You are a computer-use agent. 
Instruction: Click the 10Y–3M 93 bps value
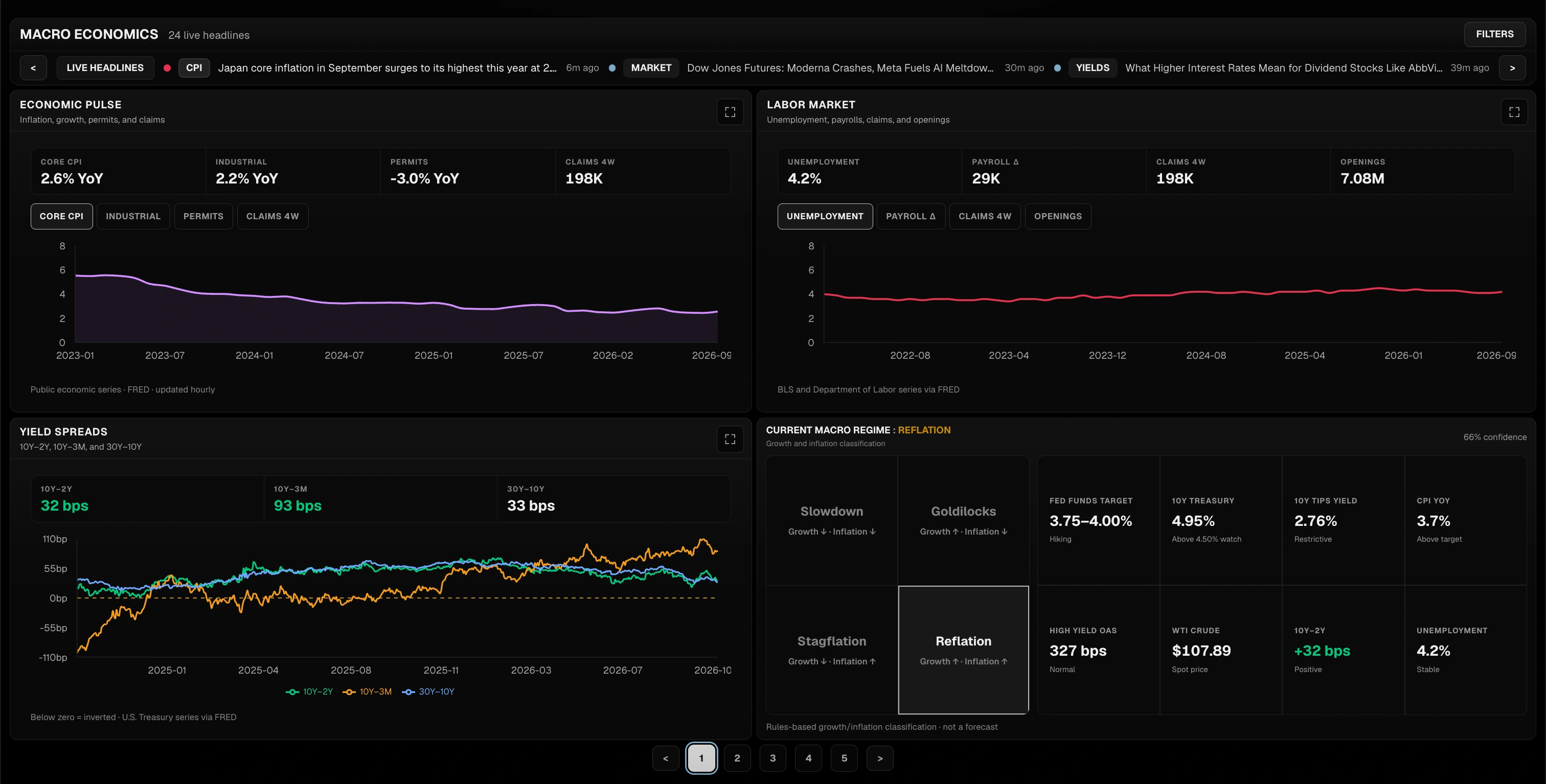[298, 505]
